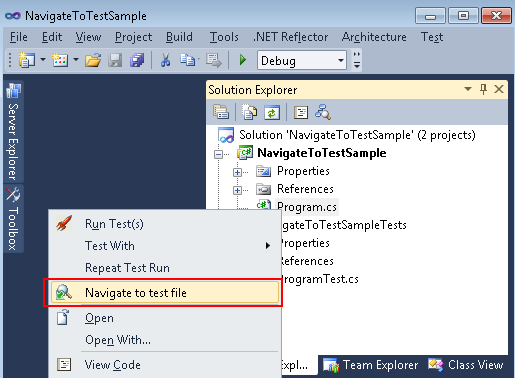Collapse the NavigateToTestSample project node
The height and width of the screenshot is (378, 515).
pos(219,154)
